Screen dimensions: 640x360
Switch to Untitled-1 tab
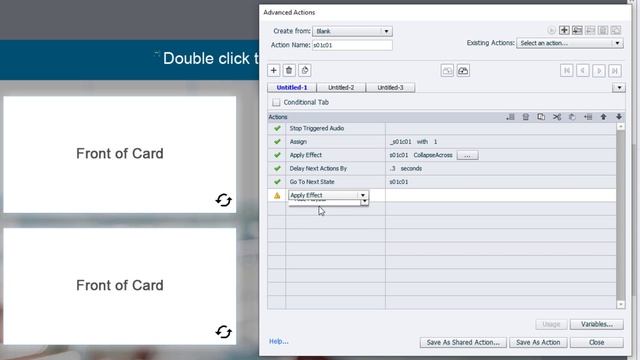click(x=292, y=87)
